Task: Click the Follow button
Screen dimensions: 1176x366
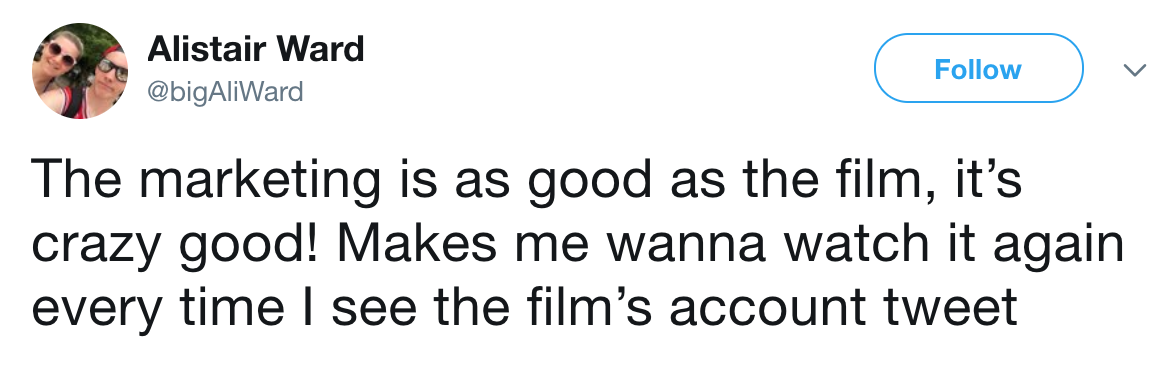Action: click(978, 68)
